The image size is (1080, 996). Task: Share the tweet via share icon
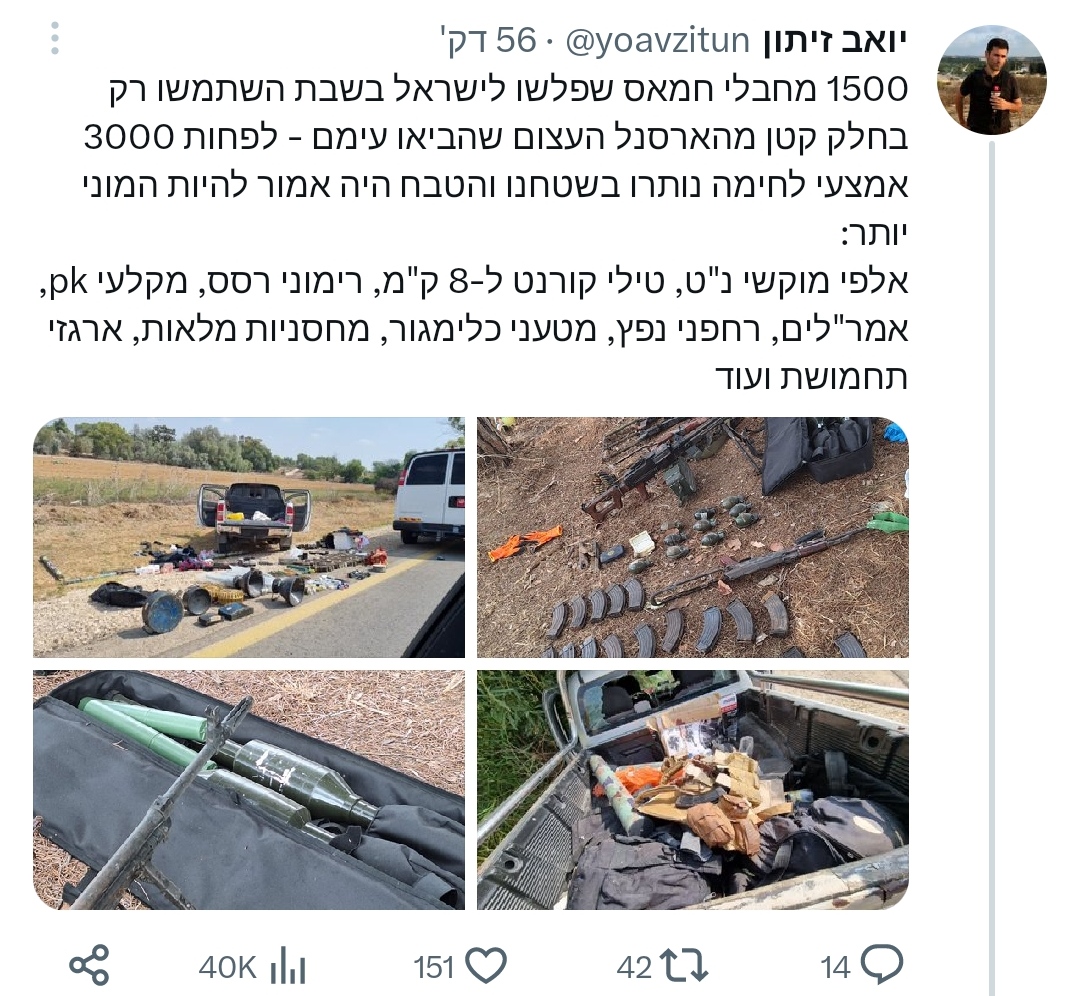click(x=90, y=965)
